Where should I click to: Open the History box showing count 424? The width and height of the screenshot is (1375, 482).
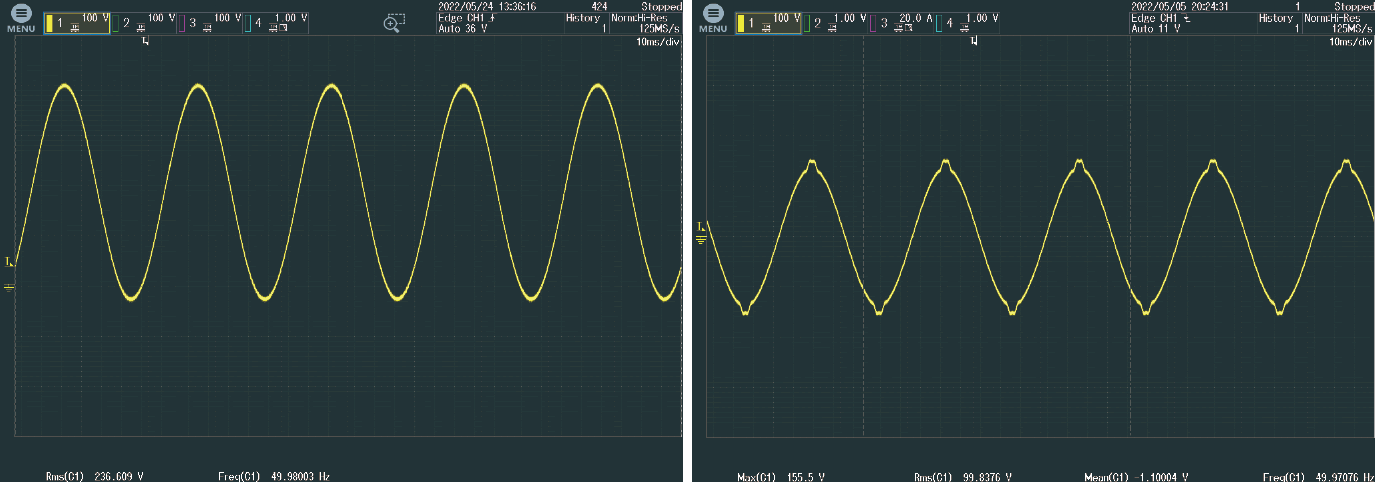587,23
